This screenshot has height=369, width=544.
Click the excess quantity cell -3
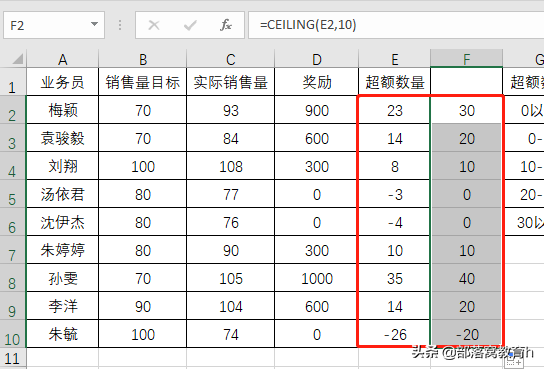[x=394, y=194]
